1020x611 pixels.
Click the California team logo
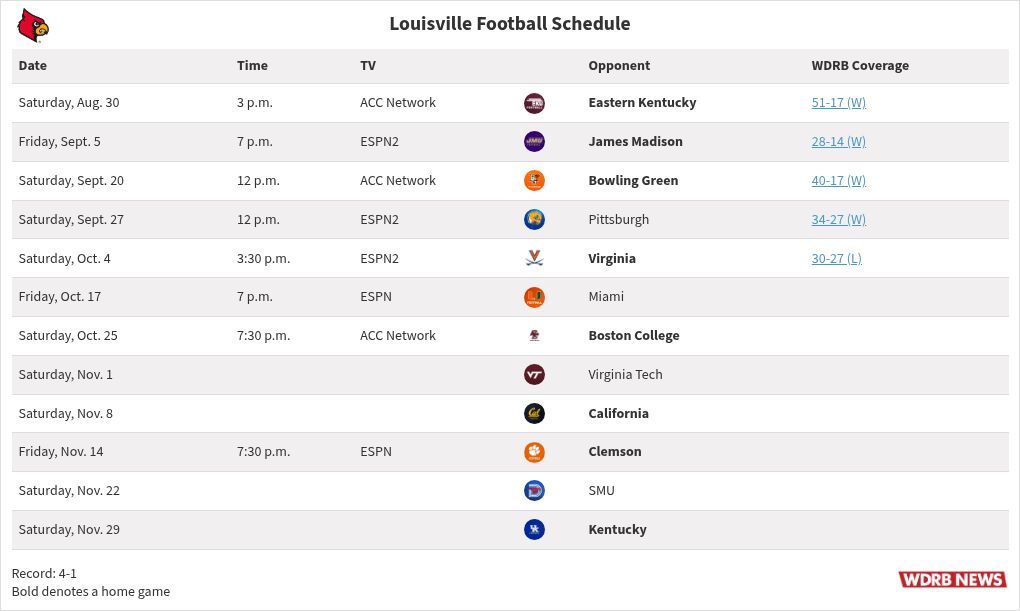click(x=534, y=414)
